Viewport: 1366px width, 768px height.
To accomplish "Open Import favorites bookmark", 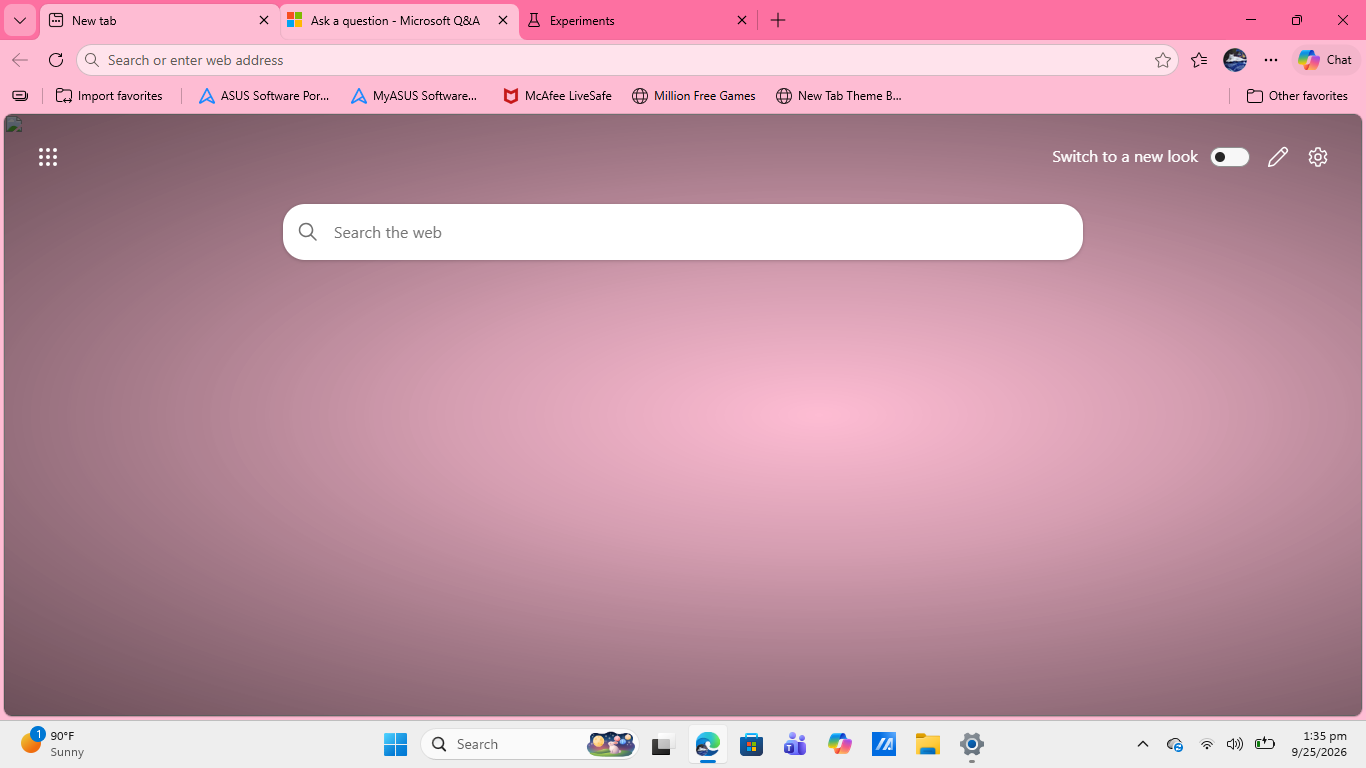I will (109, 96).
